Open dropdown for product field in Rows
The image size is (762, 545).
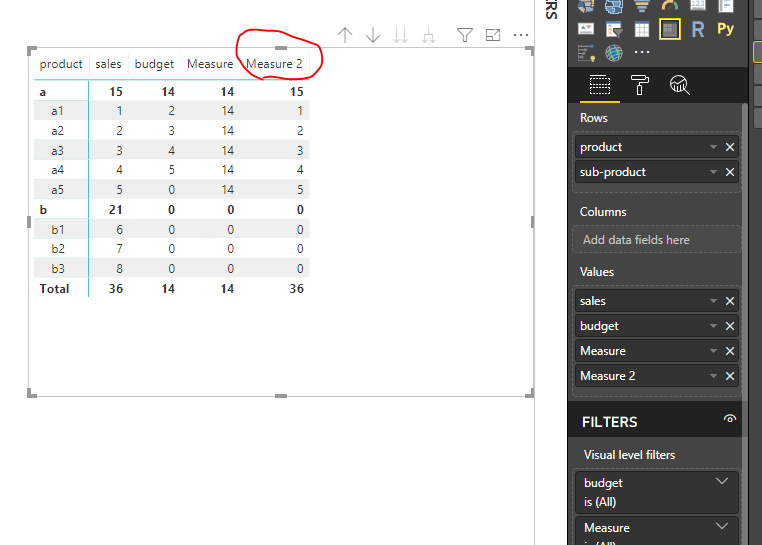[x=713, y=147]
